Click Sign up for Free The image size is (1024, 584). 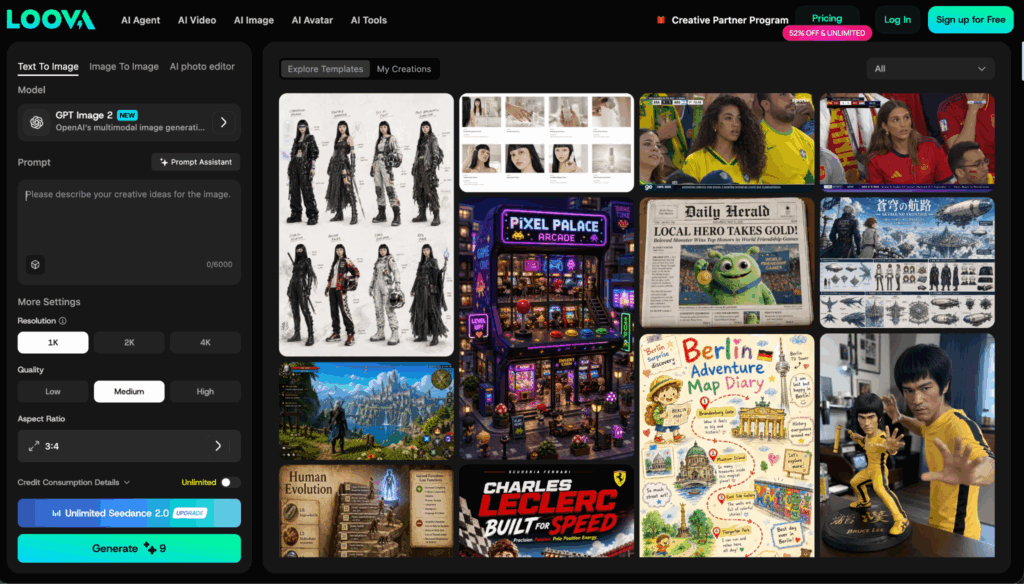click(970, 20)
